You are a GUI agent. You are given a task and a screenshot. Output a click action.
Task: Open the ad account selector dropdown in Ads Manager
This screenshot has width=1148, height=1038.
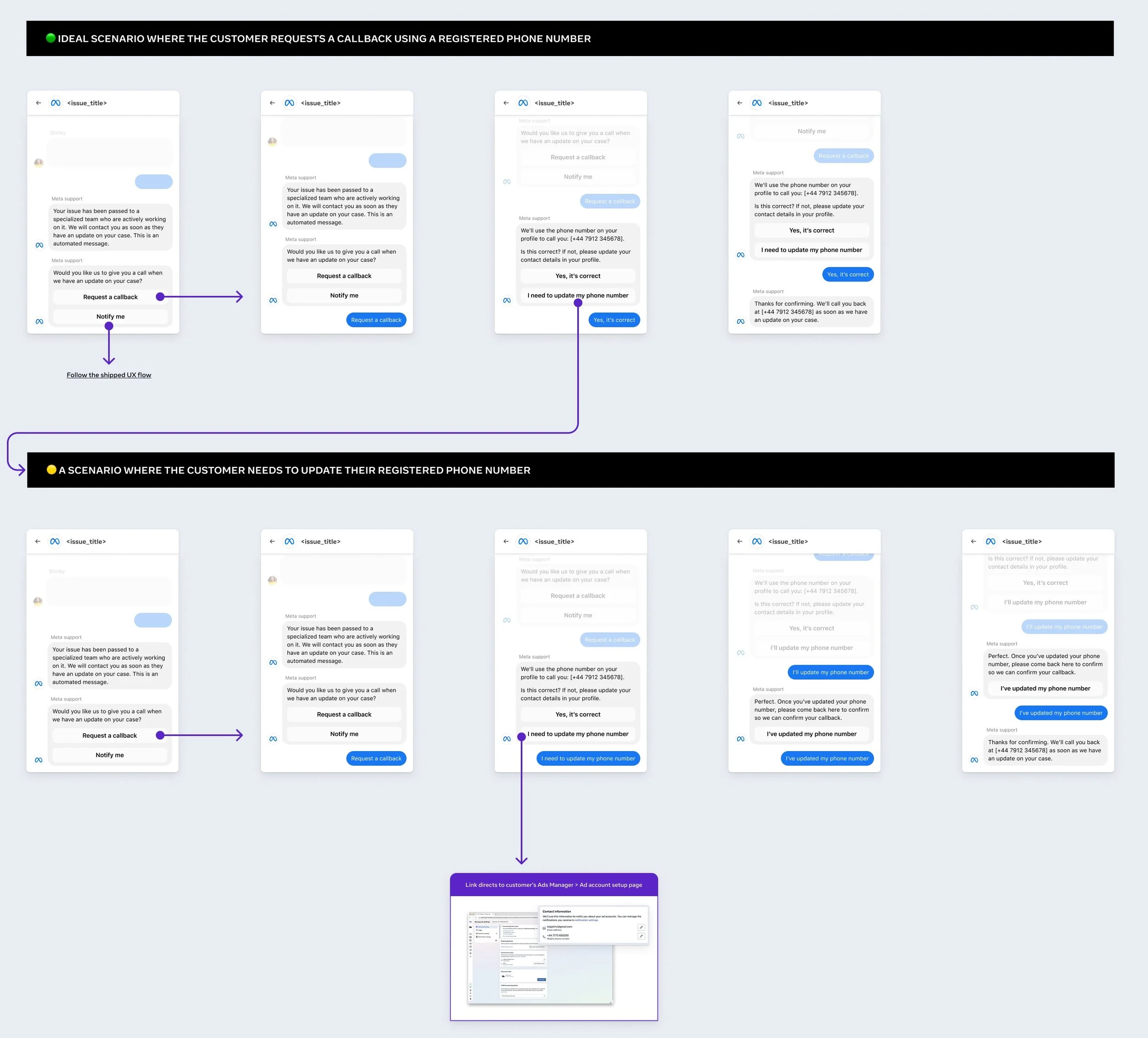503,922
